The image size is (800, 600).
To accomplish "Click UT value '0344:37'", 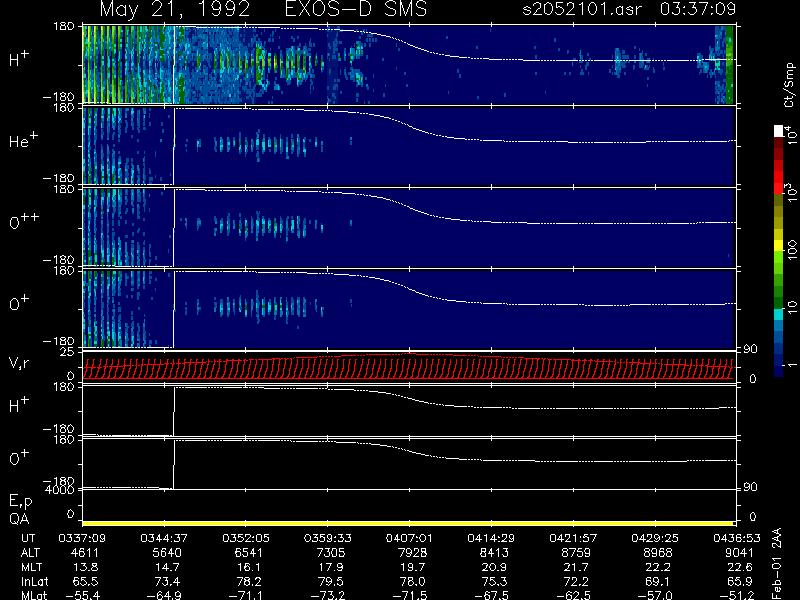I will click(x=164, y=538).
